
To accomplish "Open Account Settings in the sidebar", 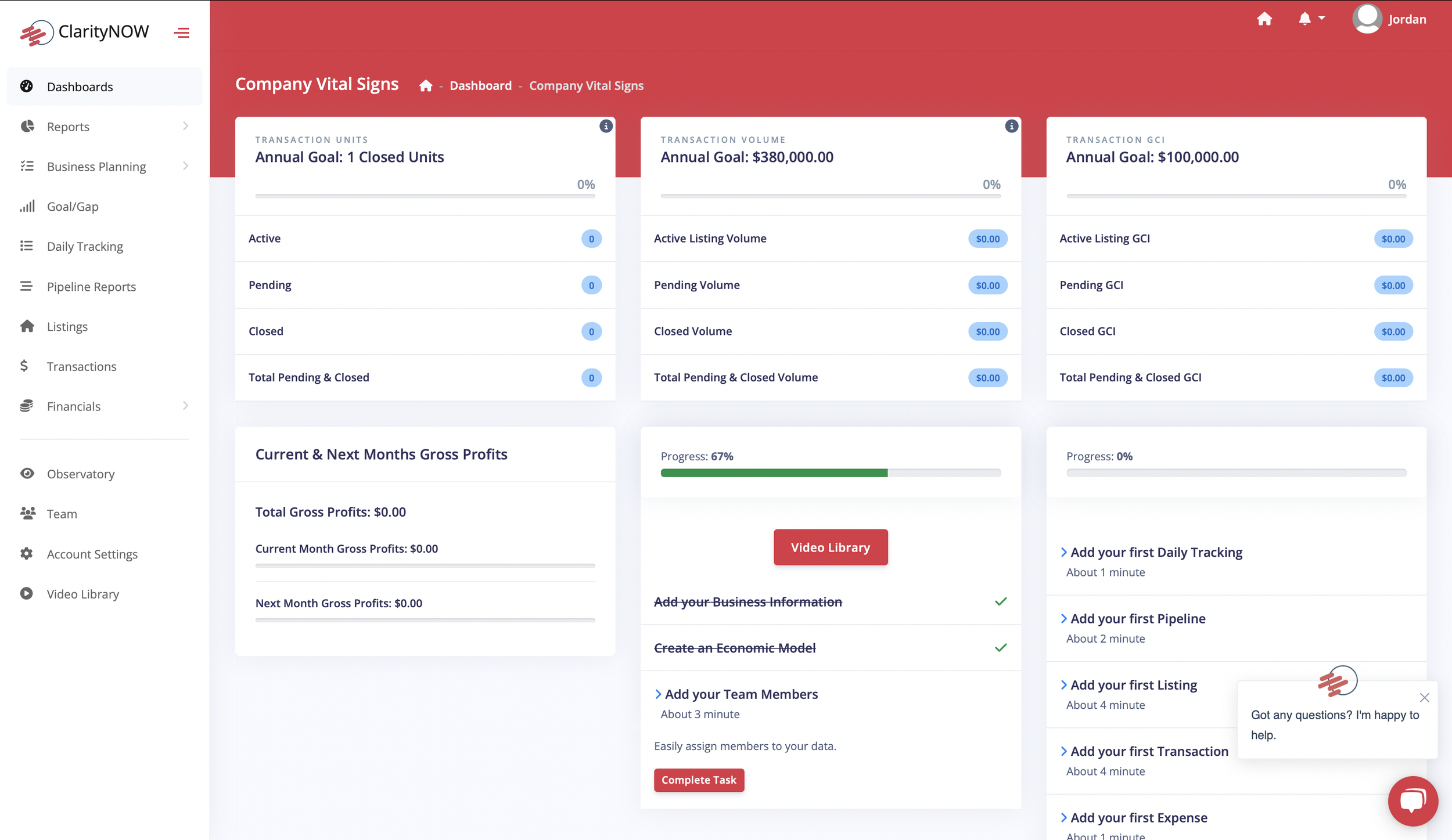I will pos(92,554).
